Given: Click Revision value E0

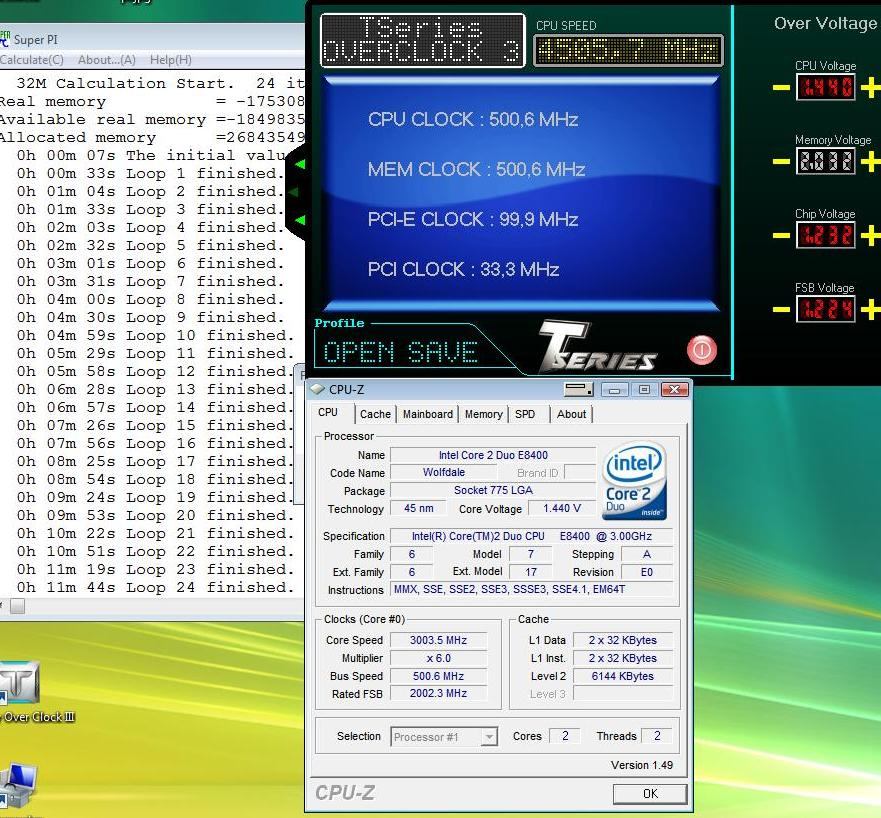Looking at the screenshot, I should pyautogui.click(x=646, y=572).
